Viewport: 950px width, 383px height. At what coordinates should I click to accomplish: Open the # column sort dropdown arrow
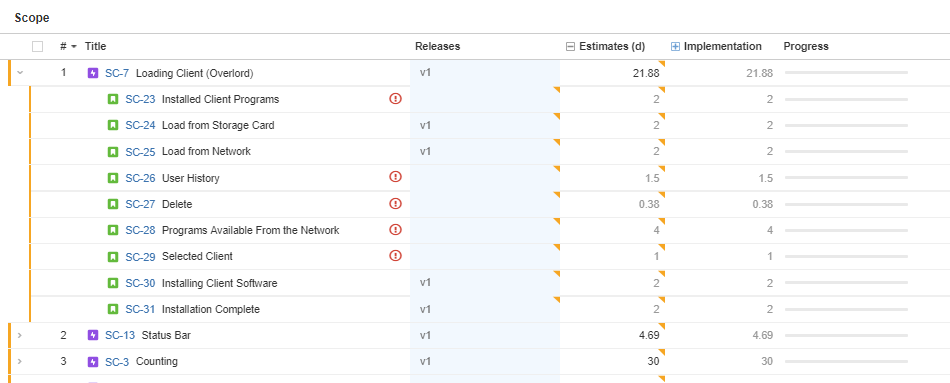(74, 47)
